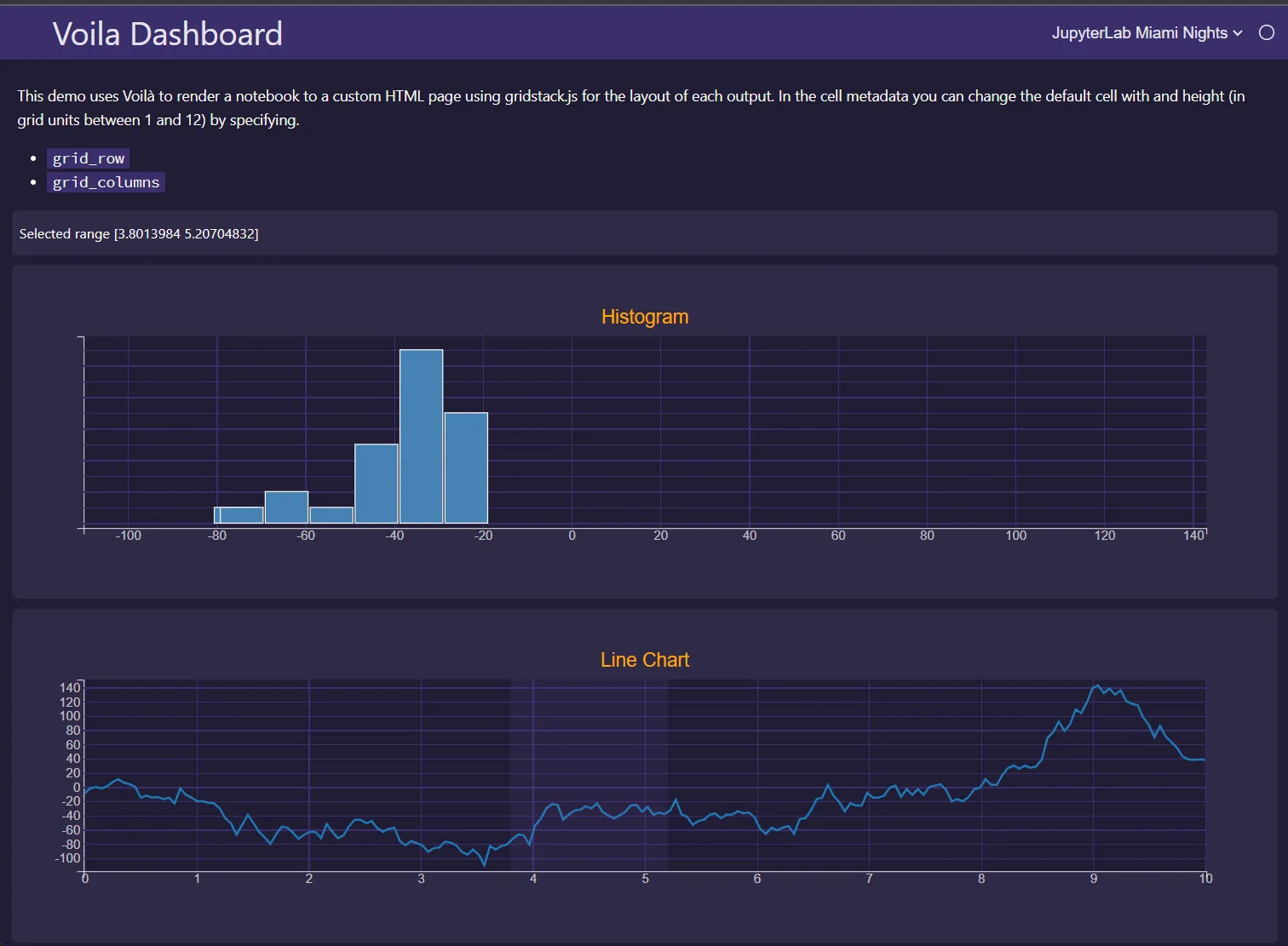Click the line chart lowest dip before x=4
Screen dimensions: 1288x946
point(485,865)
